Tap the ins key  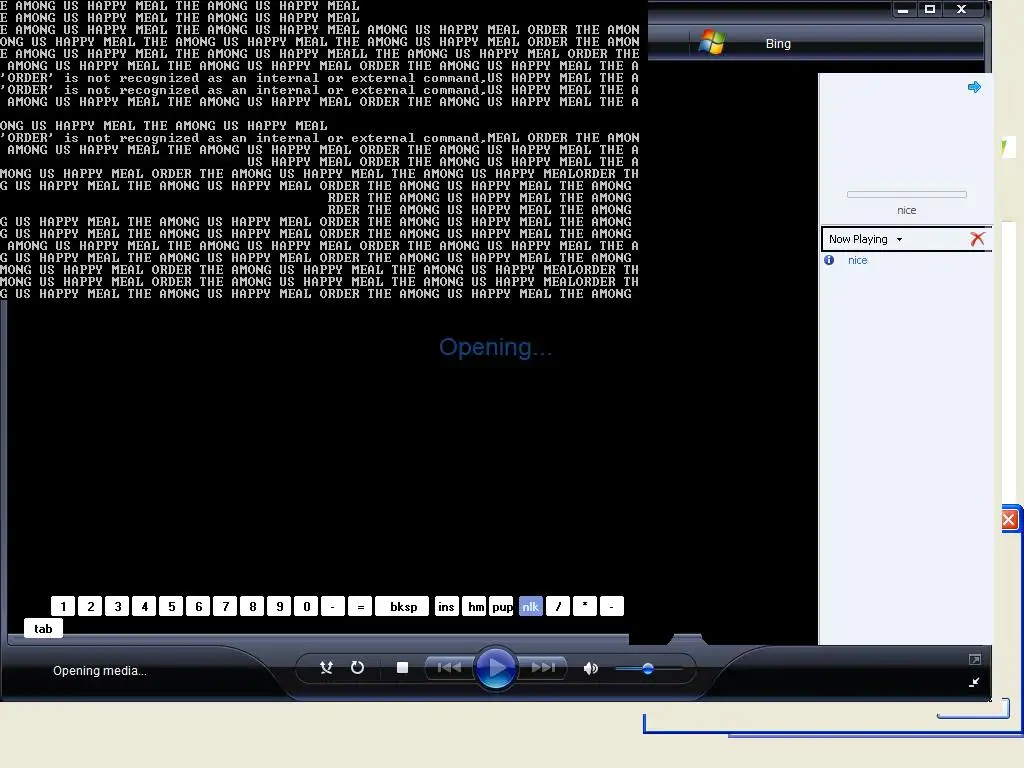(x=446, y=606)
